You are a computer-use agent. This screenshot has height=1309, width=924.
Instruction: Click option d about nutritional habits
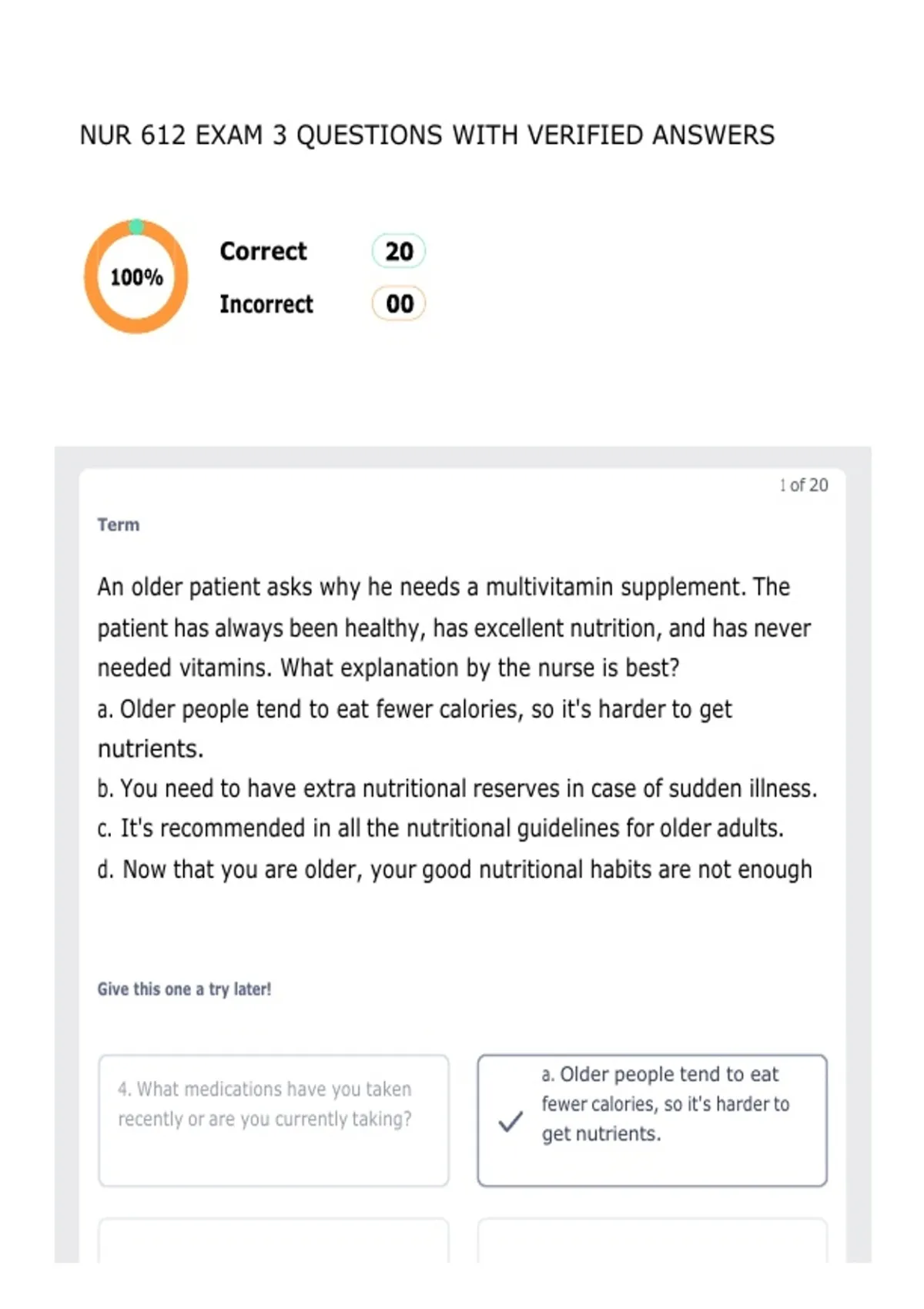455,869
